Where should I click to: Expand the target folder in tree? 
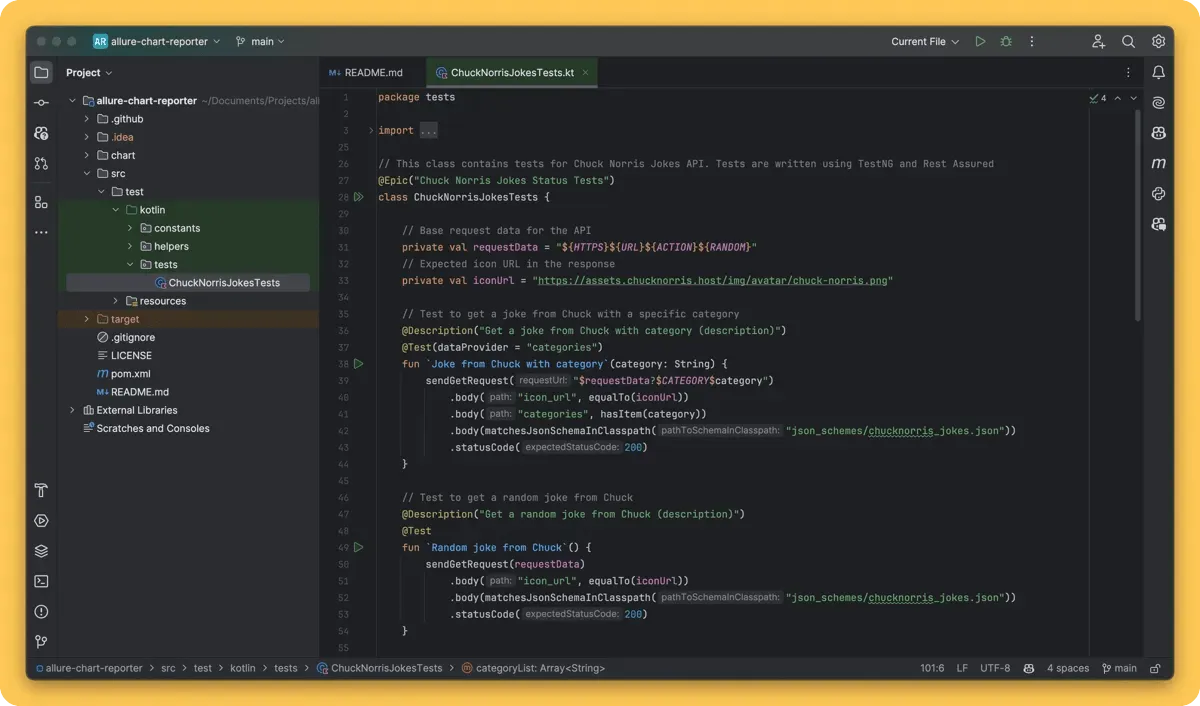point(87,319)
